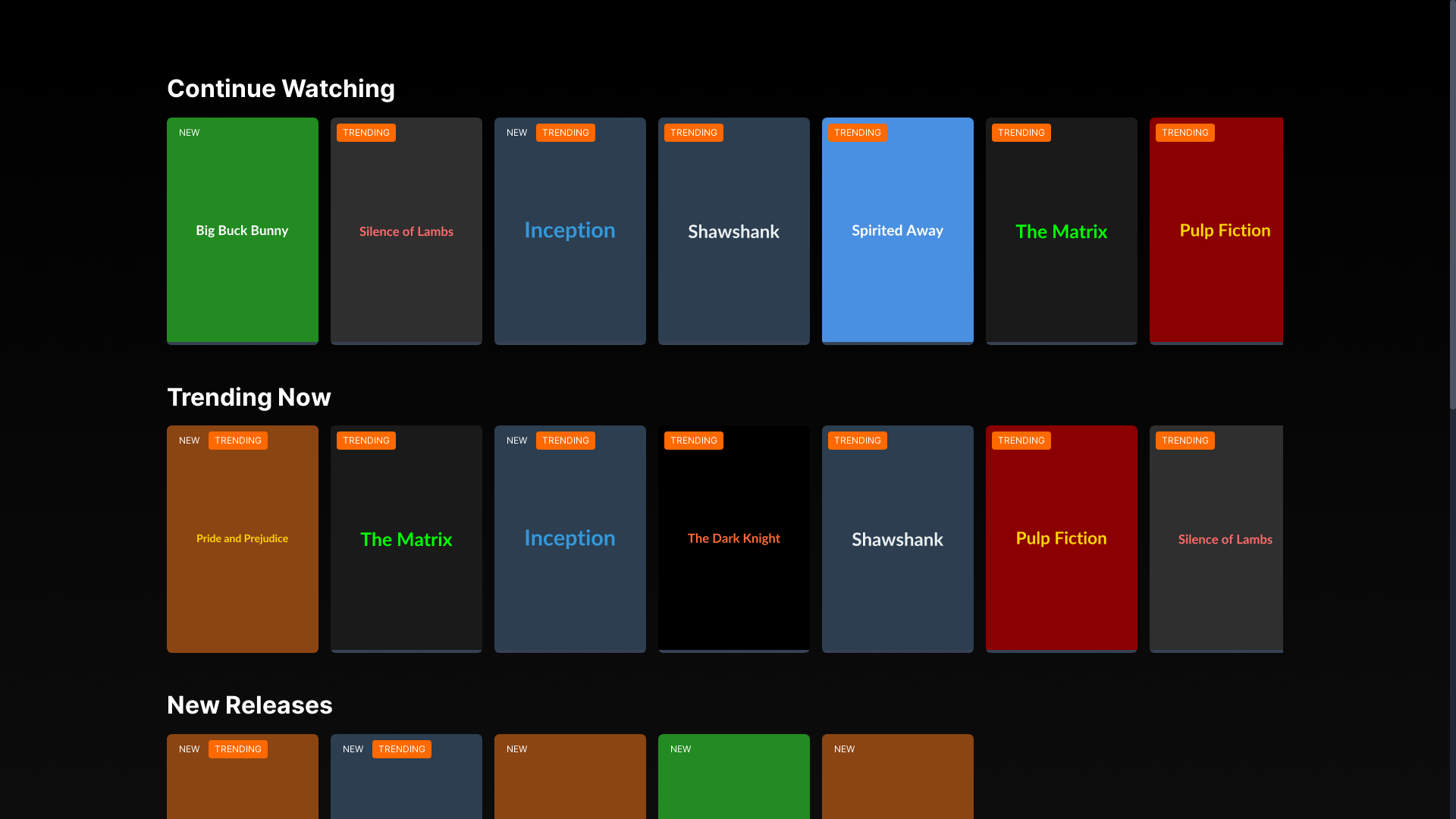Image resolution: width=1456 pixels, height=819 pixels.
Task: Select The Matrix in Trending Now row
Action: pyautogui.click(x=406, y=538)
